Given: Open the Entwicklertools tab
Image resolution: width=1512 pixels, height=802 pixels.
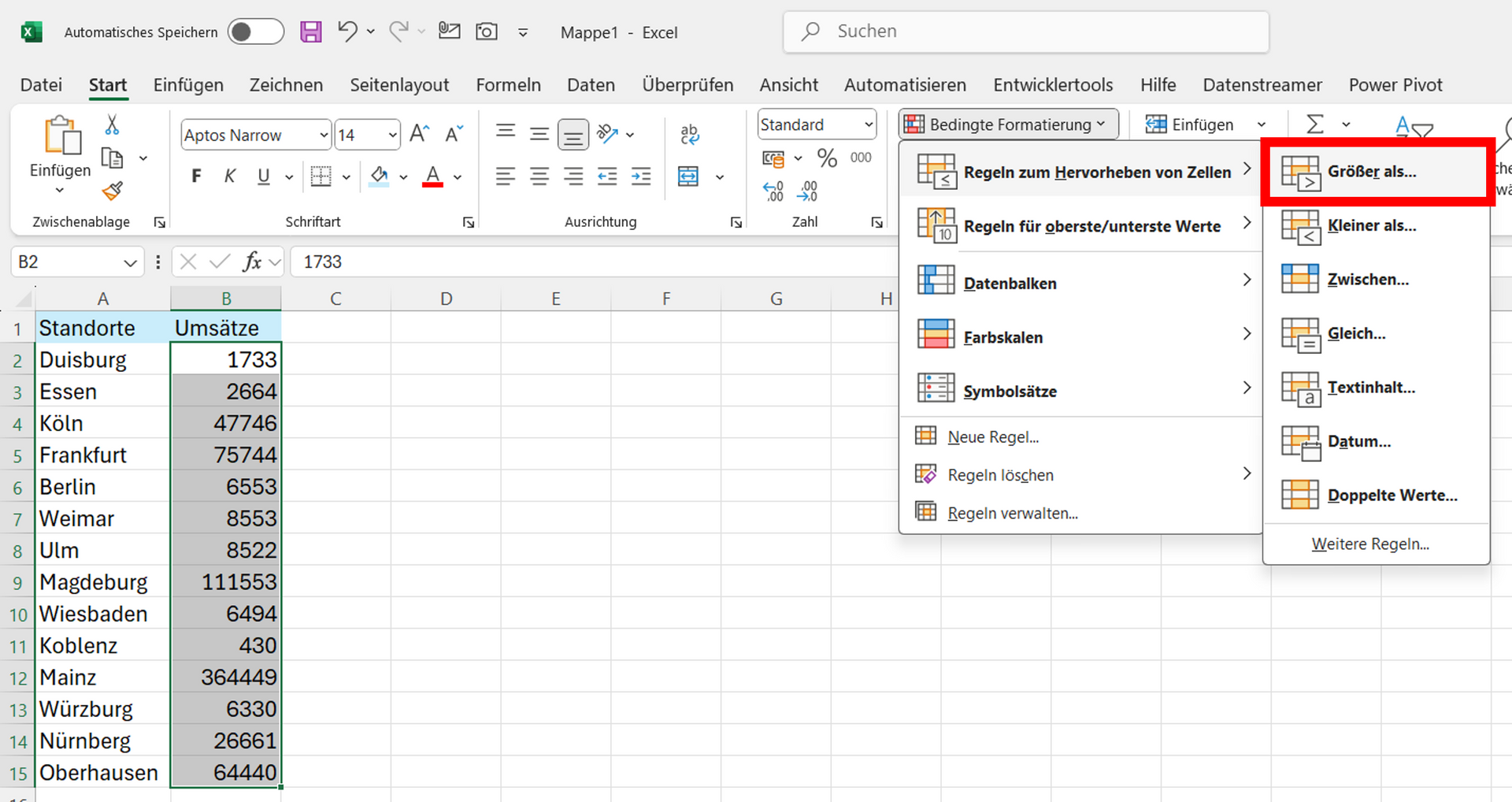Looking at the screenshot, I should tap(1053, 85).
